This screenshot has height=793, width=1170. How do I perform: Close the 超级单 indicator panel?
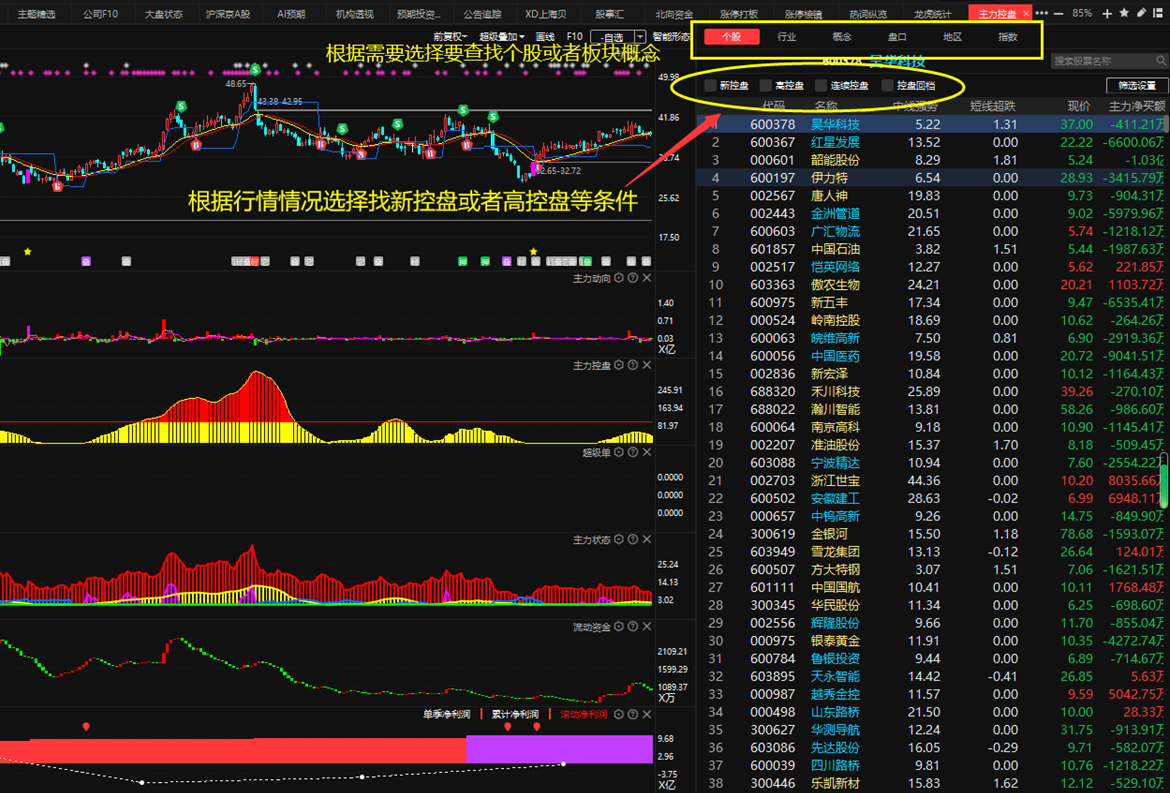pos(647,452)
